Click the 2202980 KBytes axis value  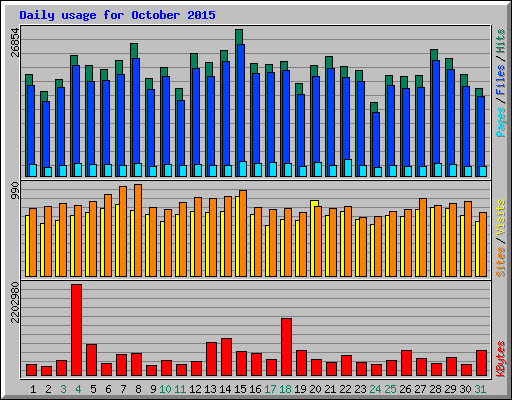pyautogui.click(x=15, y=303)
